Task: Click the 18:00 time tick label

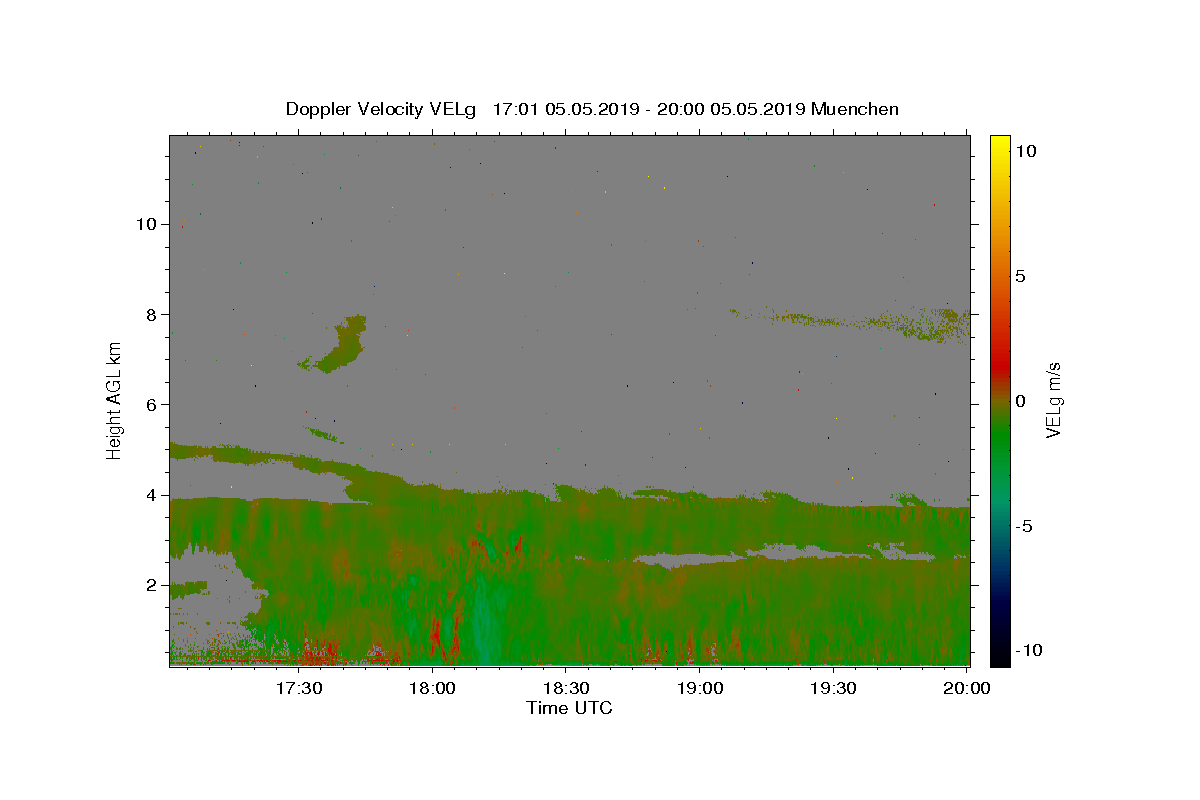Action: (x=432, y=688)
